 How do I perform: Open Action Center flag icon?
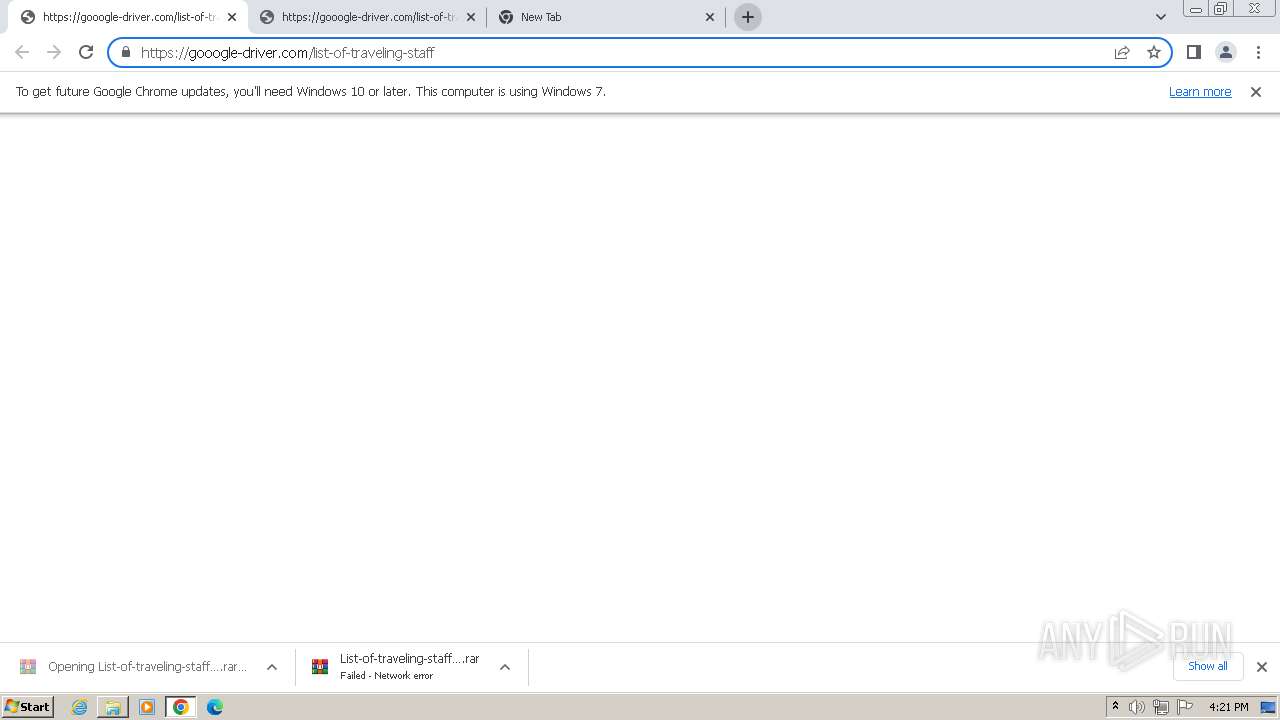1185,707
